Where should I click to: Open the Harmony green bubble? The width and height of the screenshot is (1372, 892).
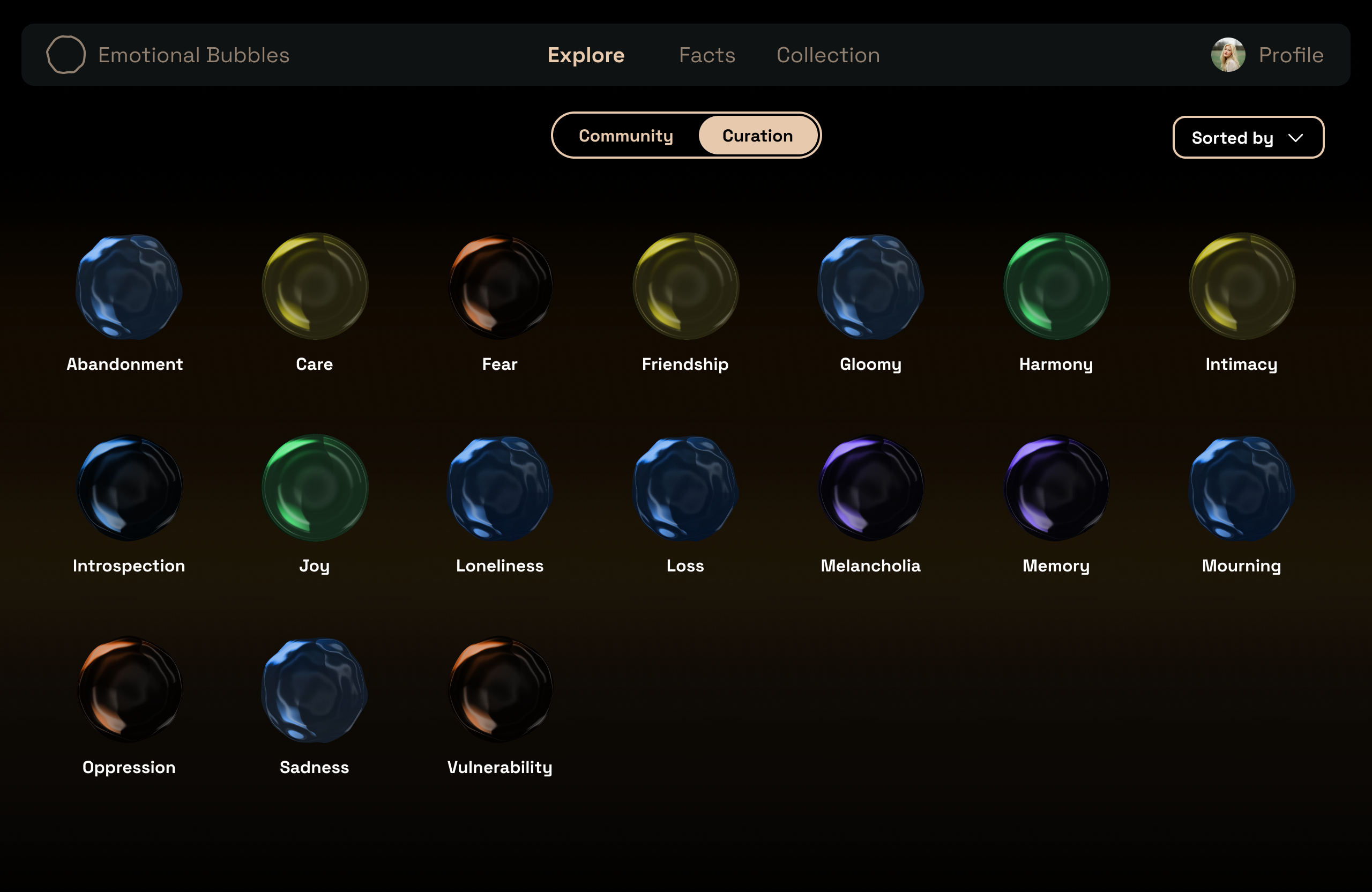click(1056, 287)
